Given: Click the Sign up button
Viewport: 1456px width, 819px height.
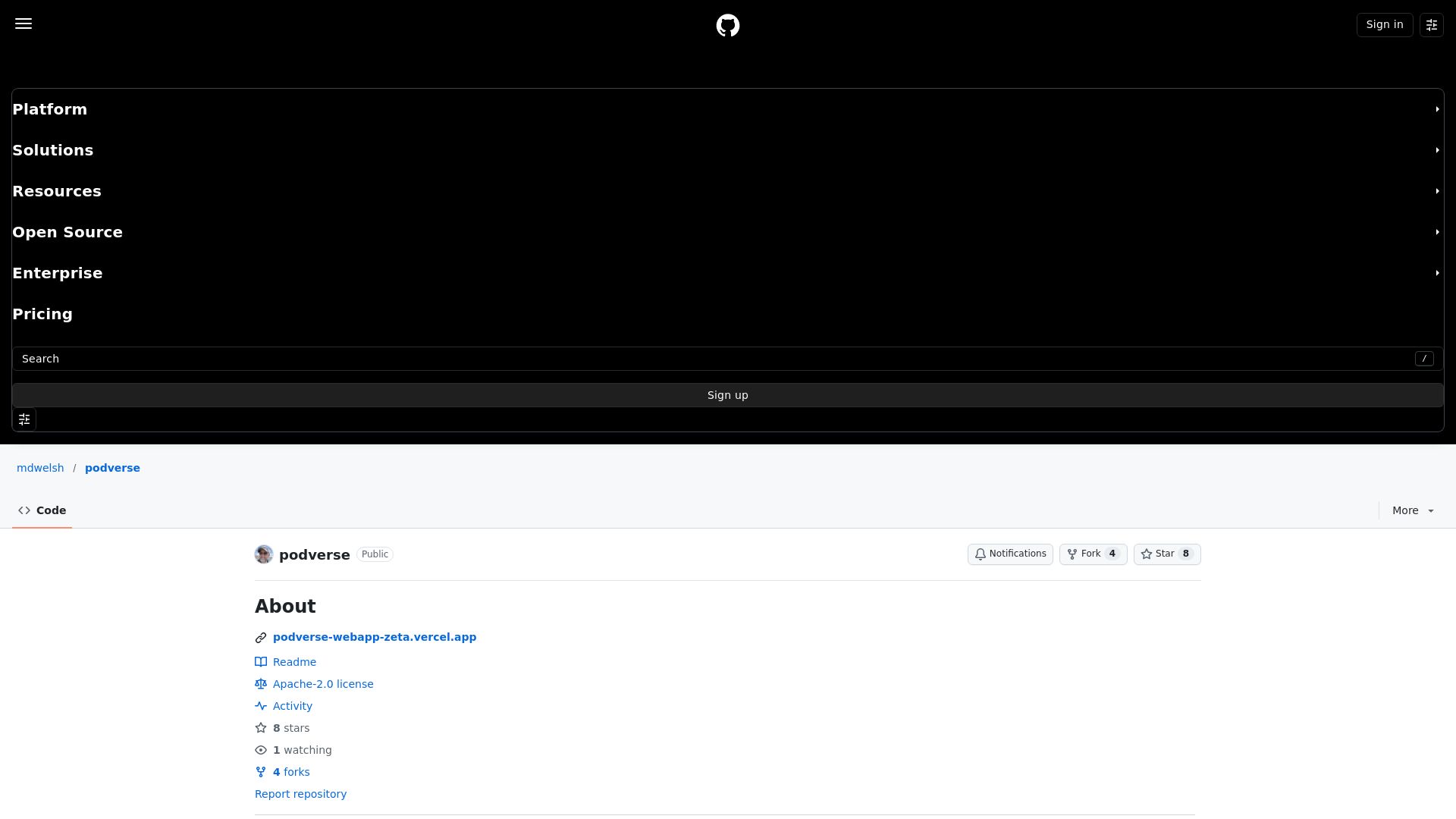Looking at the screenshot, I should pos(728,395).
